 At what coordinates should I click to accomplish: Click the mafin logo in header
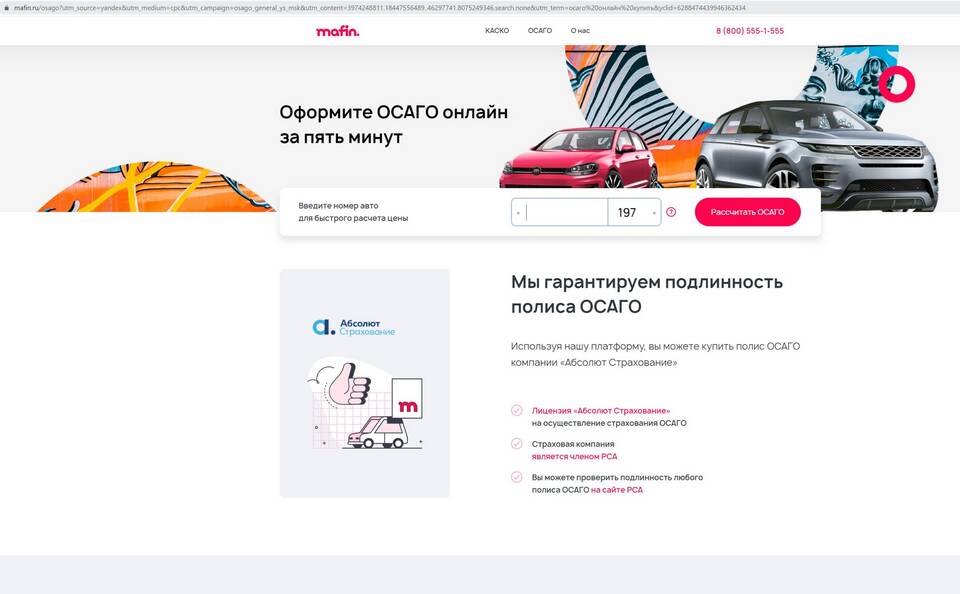pos(337,31)
